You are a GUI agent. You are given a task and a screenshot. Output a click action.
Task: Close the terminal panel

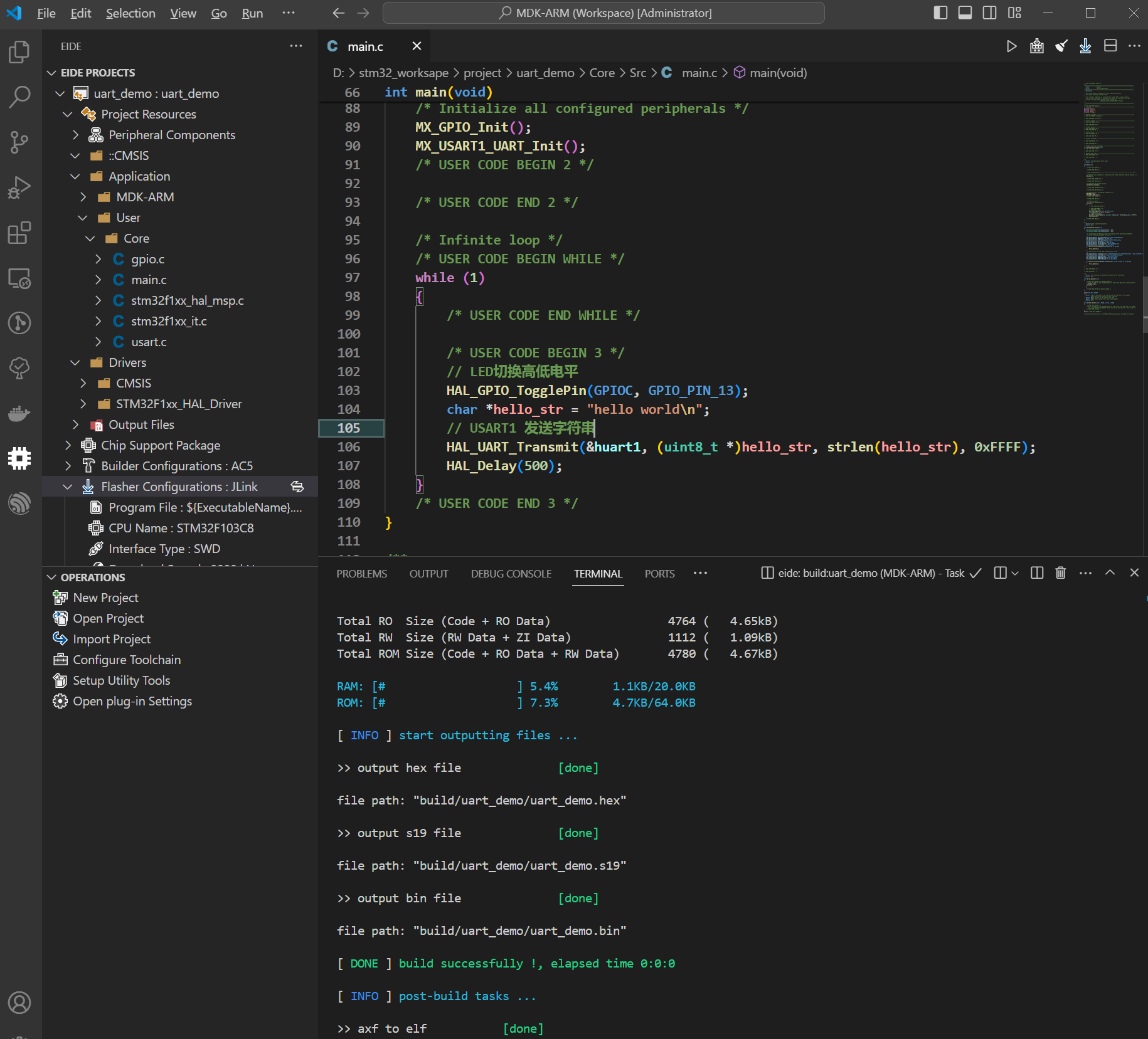pos(1134,573)
